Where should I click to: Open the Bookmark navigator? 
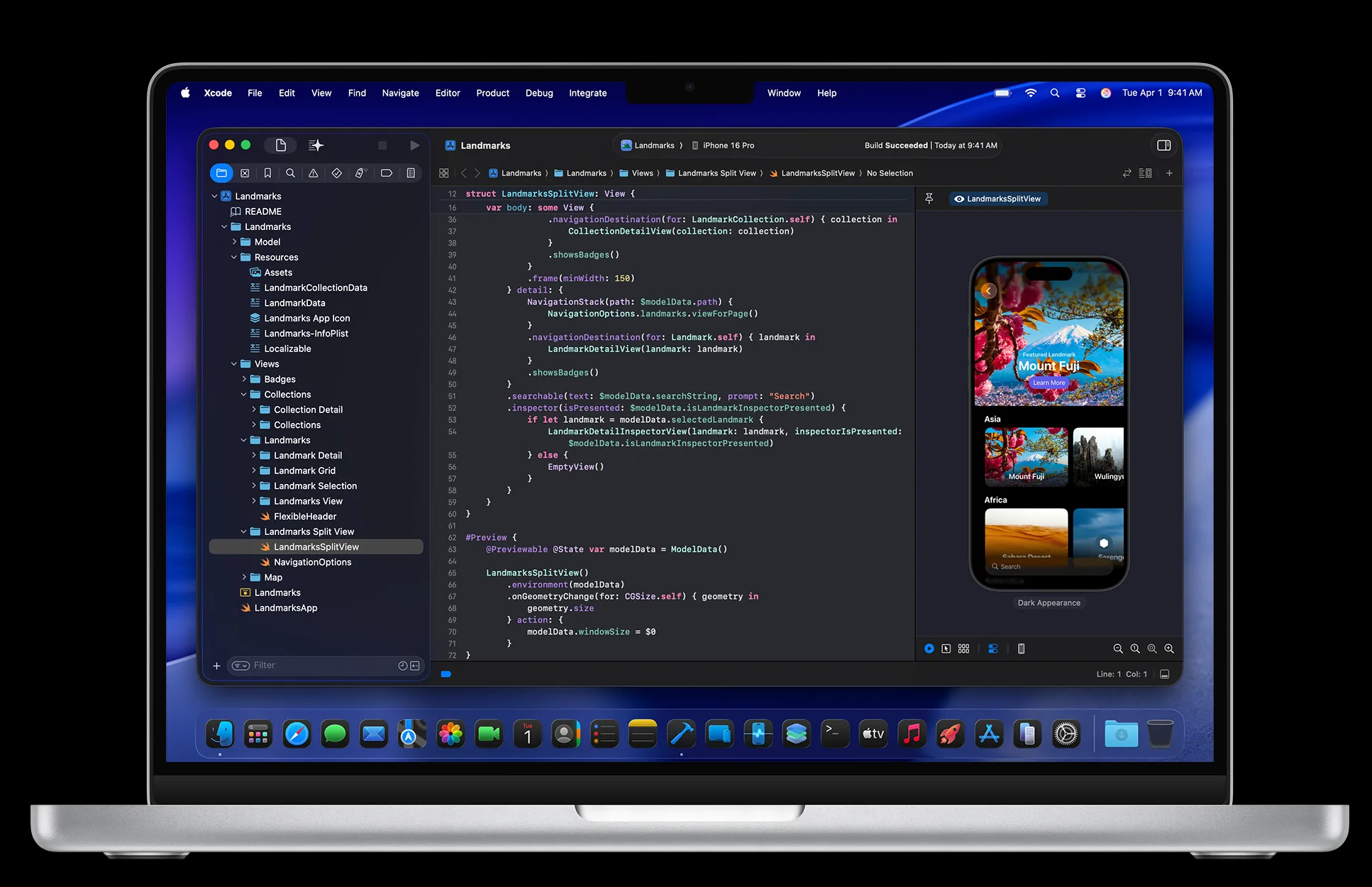point(267,173)
